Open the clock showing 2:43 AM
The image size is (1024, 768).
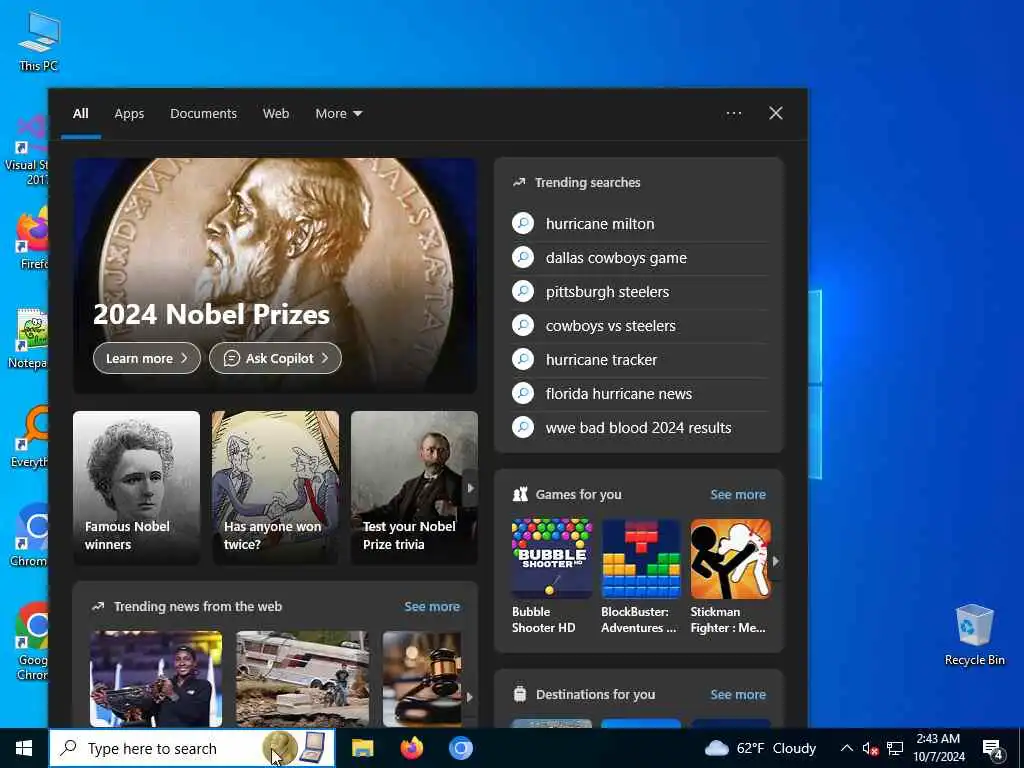point(938,748)
